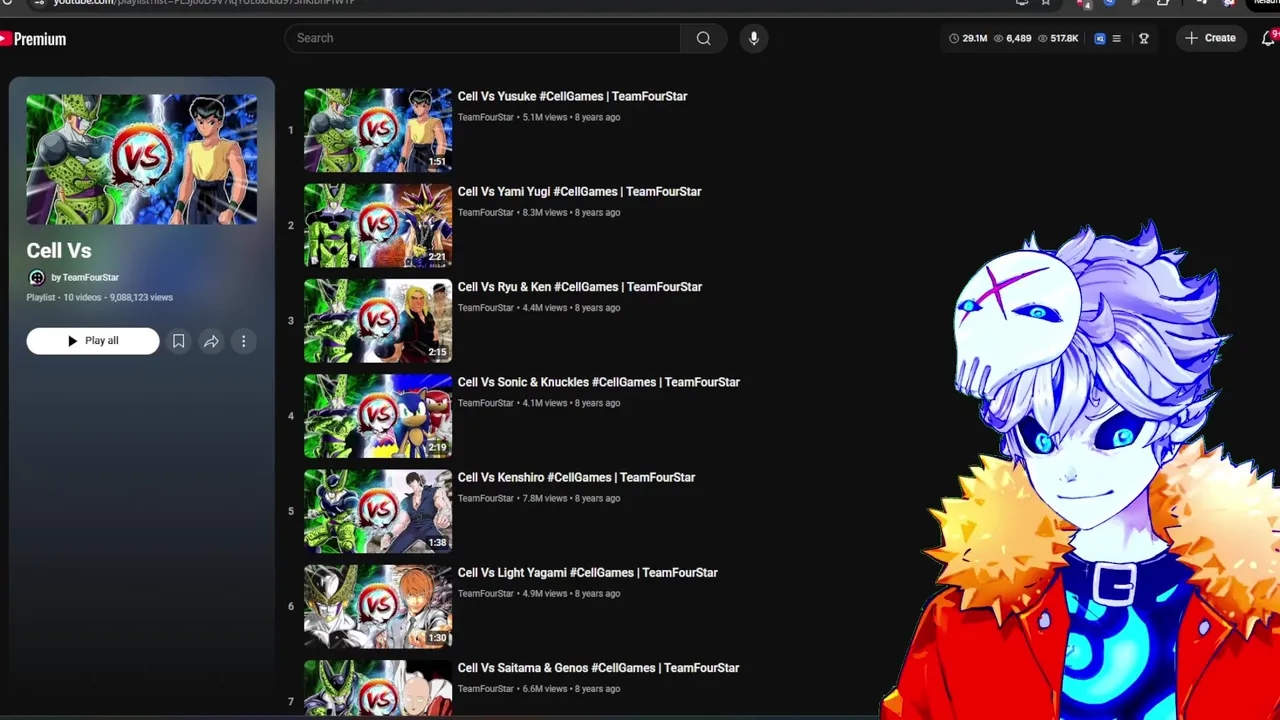Click '7.8M views • 8 years ago' text
Screen dimensions: 1280x720
point(571,498)
